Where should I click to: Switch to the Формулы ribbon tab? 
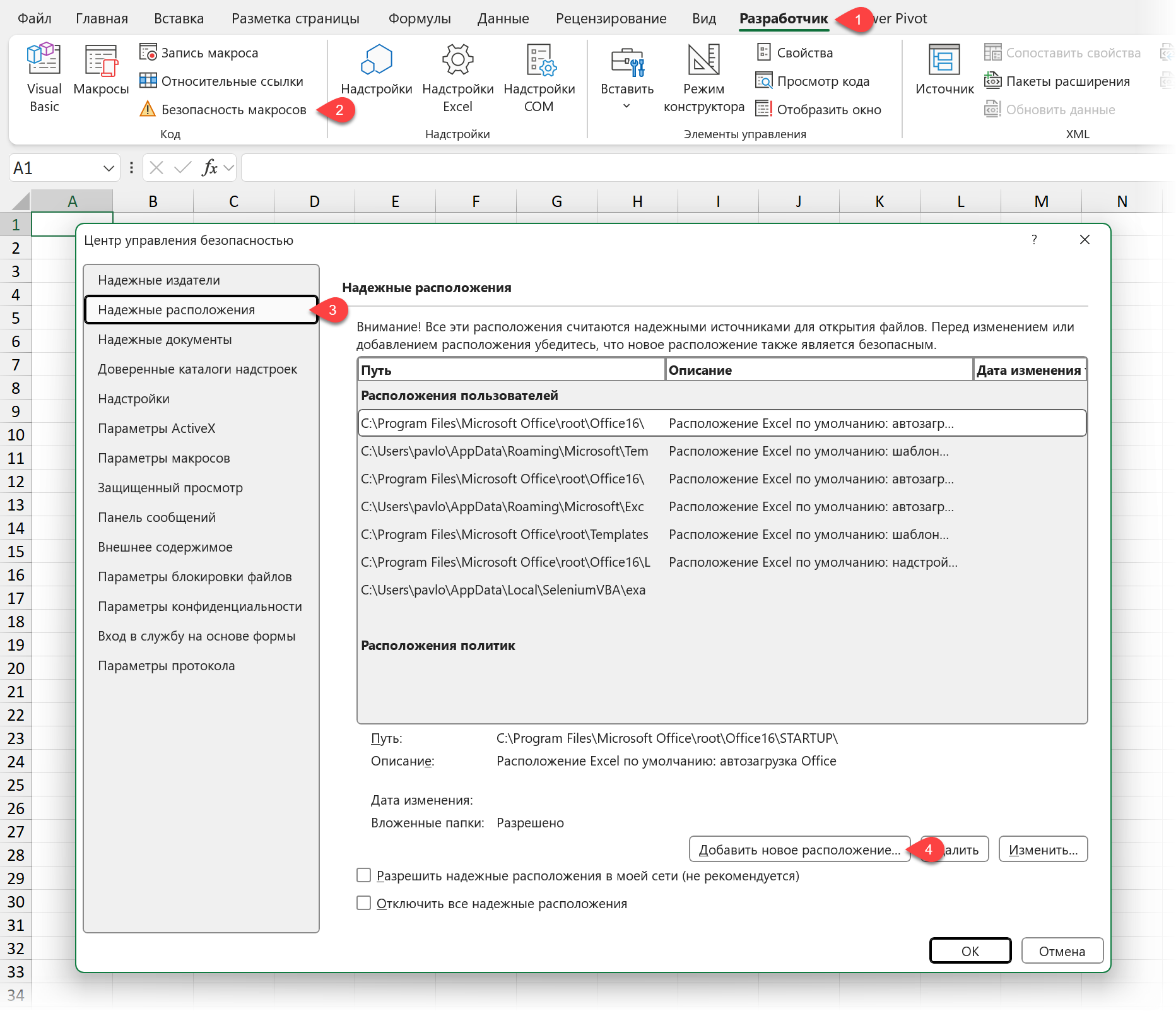click(x=420, y=18)
